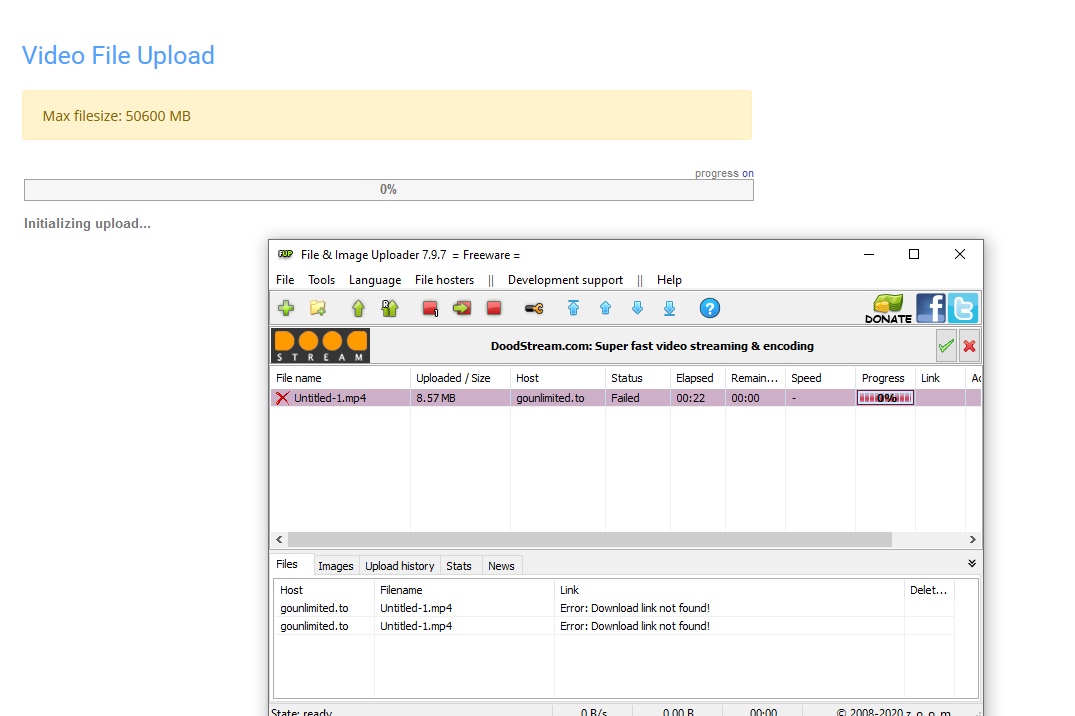Click the horizontal scrollbar in file list

pyautogui.click(x=590, y=539)
